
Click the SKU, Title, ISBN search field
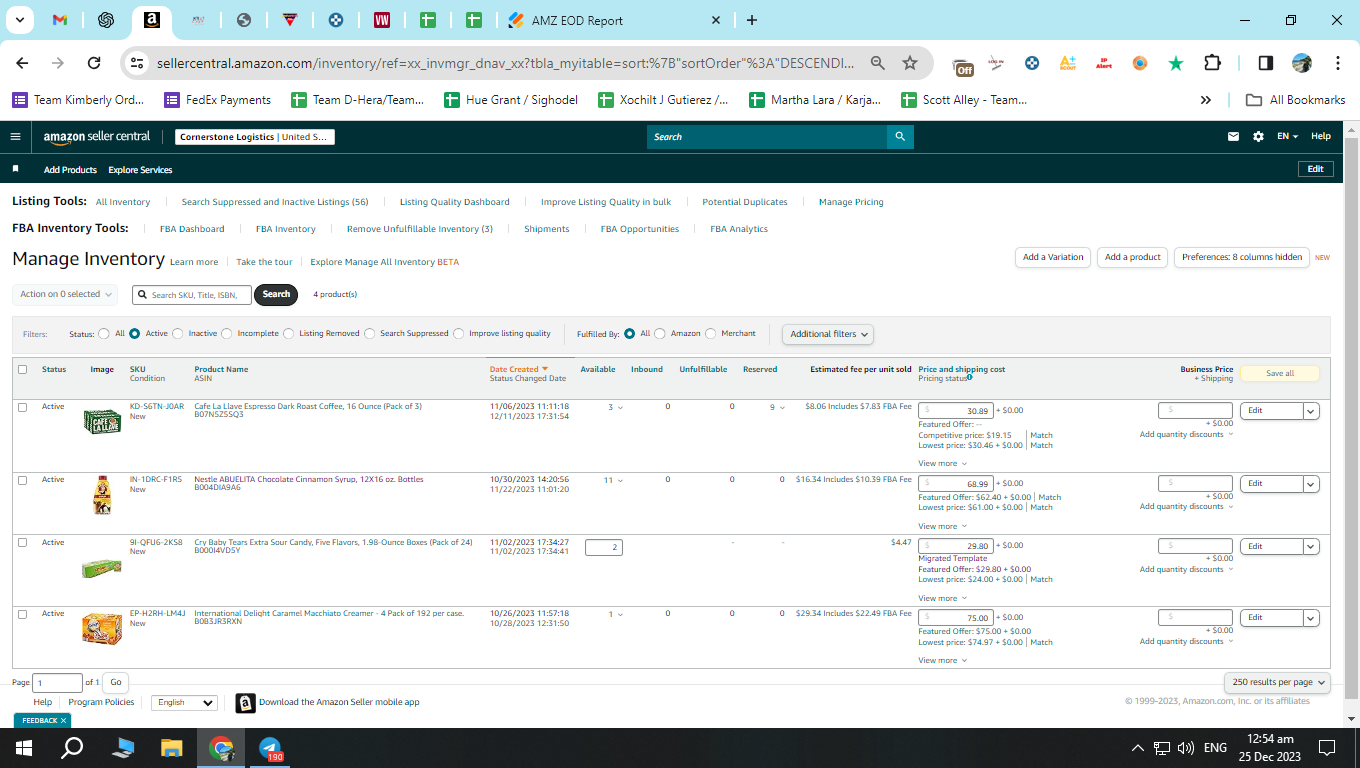point(192,295)
